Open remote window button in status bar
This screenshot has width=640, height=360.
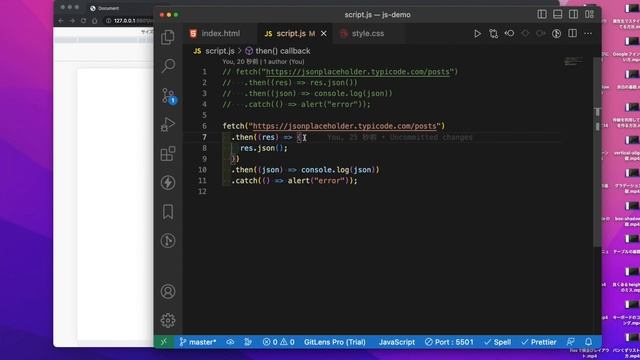click(164, 342)
